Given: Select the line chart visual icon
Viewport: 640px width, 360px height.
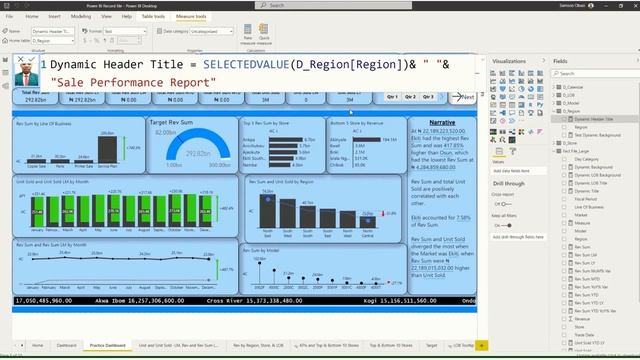Looking at the screenshot, I should [x=493, y=81].
